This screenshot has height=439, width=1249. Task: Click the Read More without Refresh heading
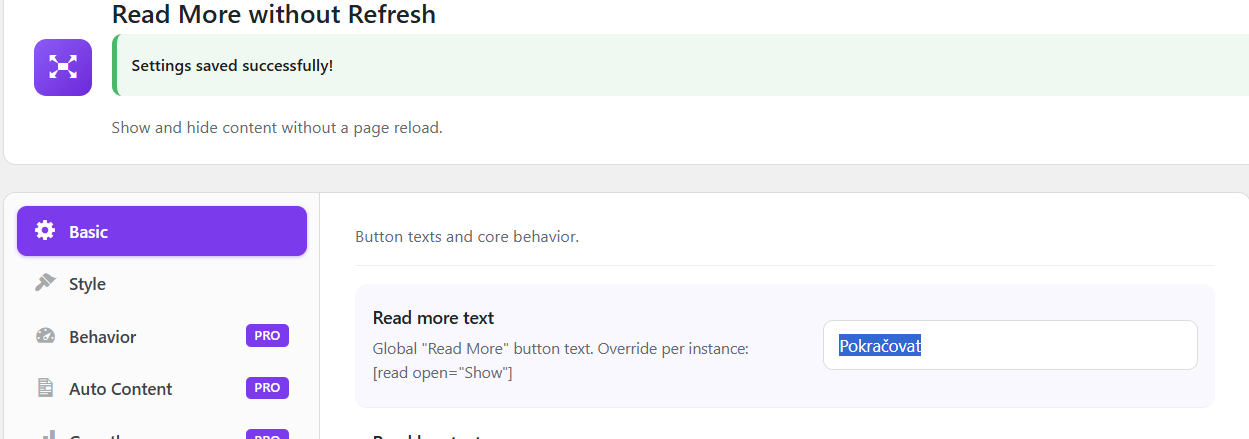tap(274, 15)
